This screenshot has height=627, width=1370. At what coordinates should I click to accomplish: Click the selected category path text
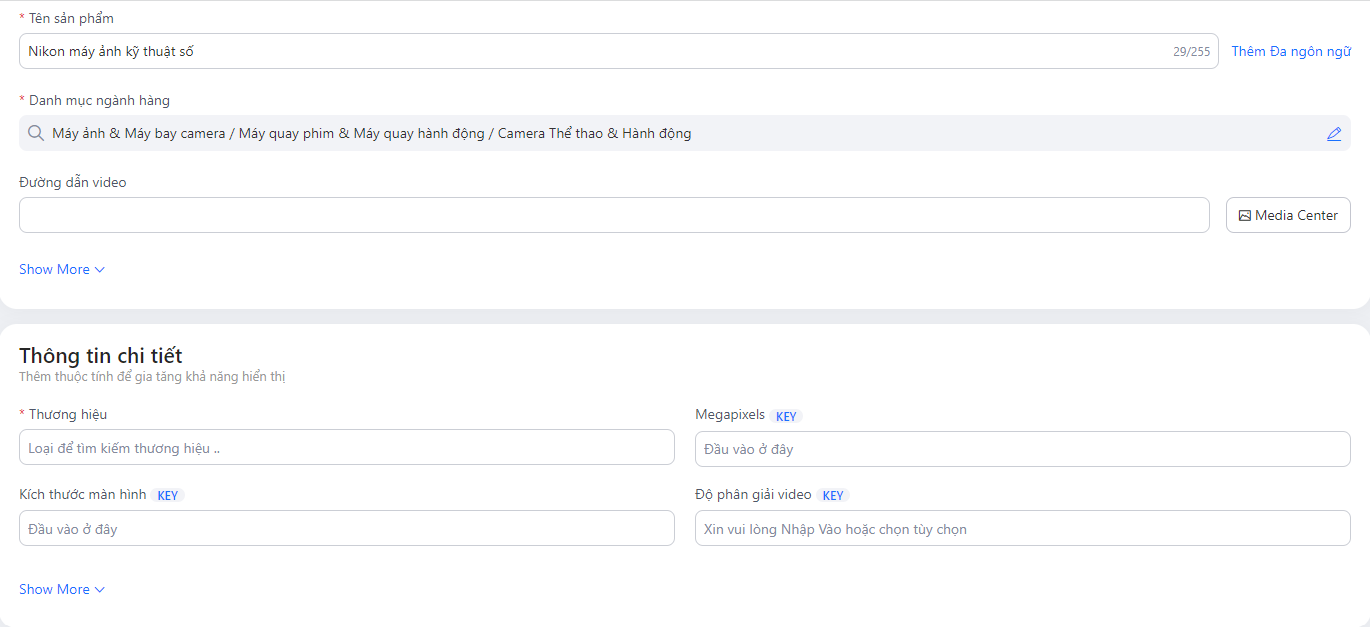coord(371,133)
